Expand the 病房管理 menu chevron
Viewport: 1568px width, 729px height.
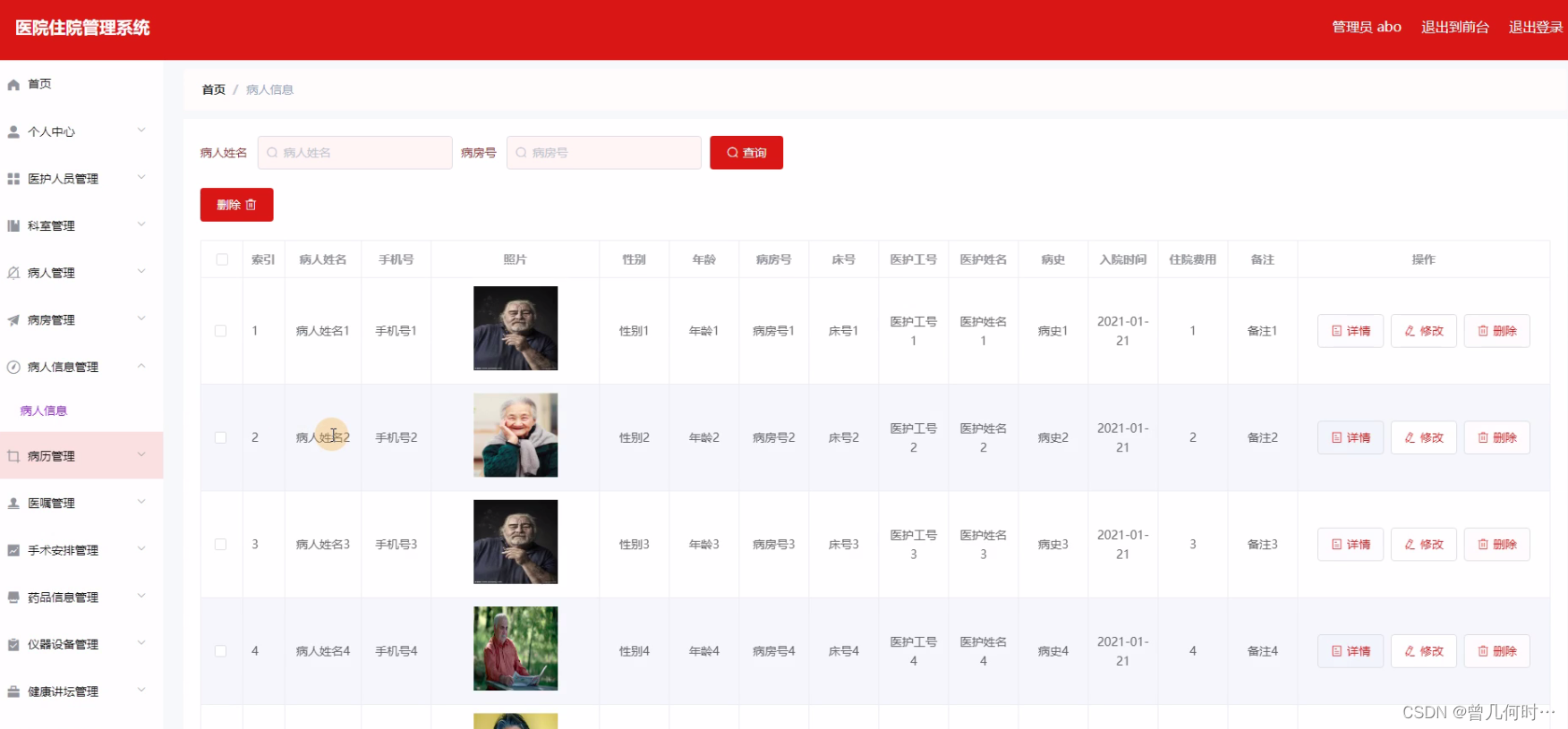point(141,319)
